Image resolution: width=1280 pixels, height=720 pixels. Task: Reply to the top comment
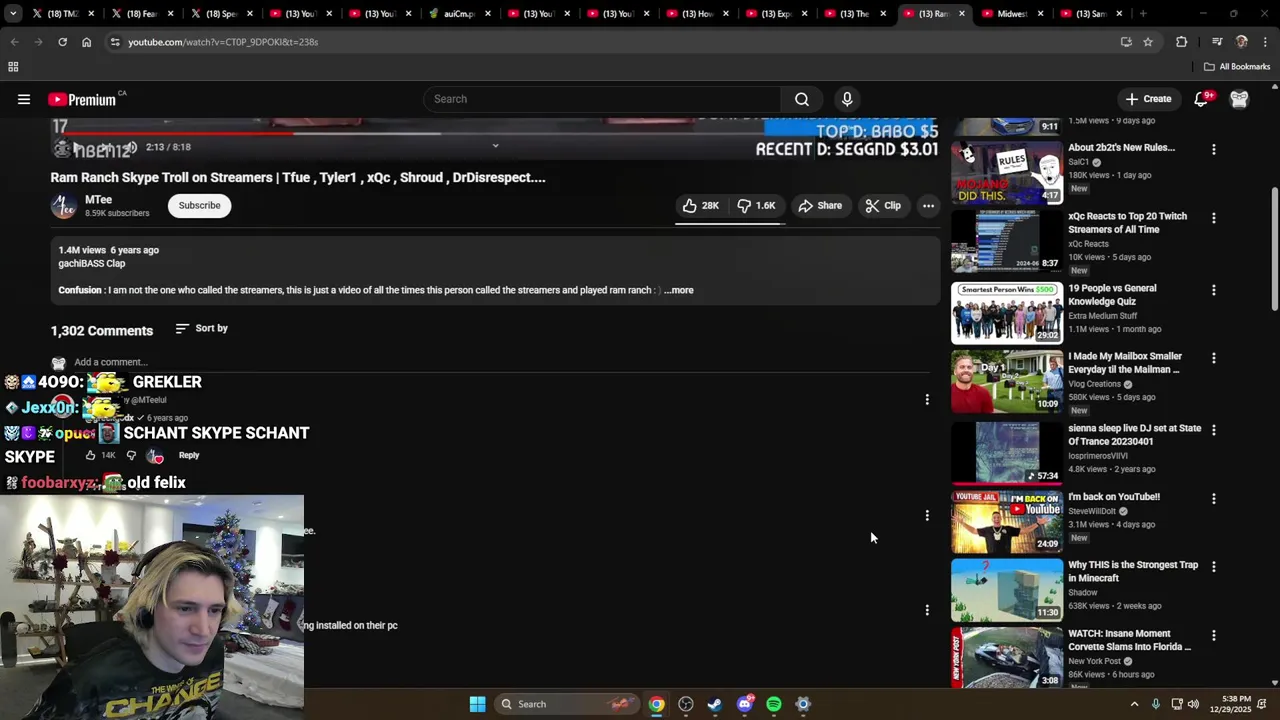pyautogui.click(x=189, y=455)
